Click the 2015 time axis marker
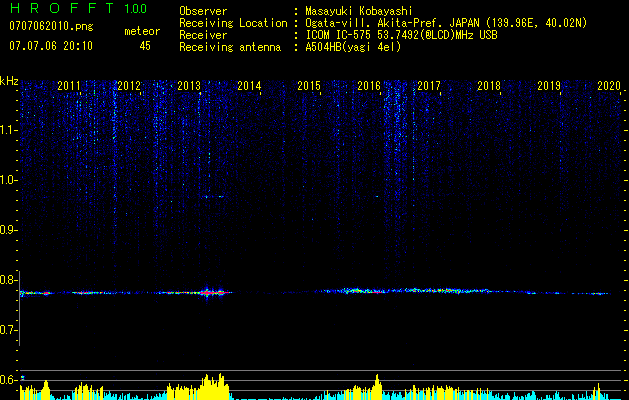 (309, 85)
